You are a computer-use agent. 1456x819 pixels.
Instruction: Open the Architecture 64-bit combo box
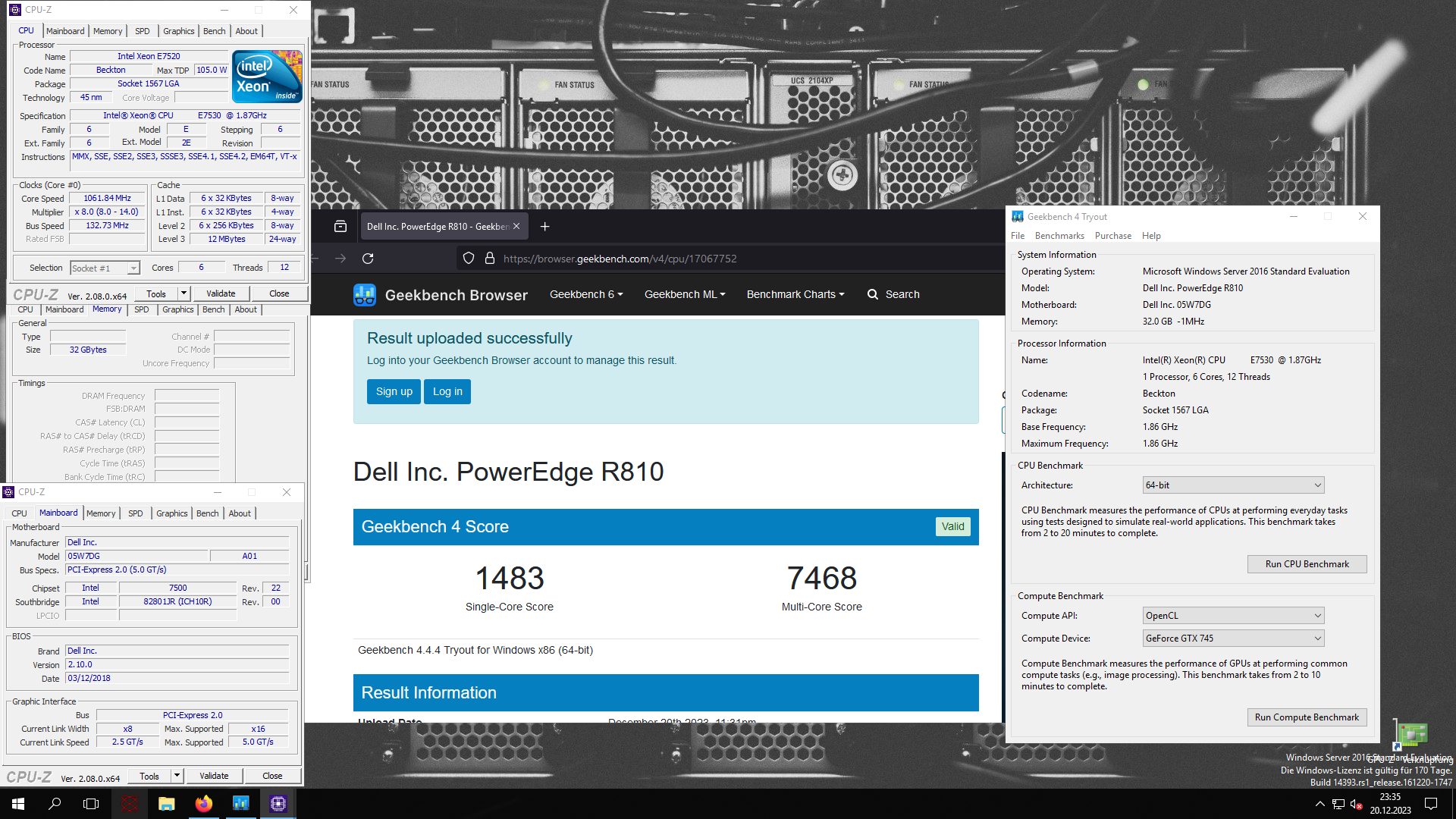[x=1233, y=485]
